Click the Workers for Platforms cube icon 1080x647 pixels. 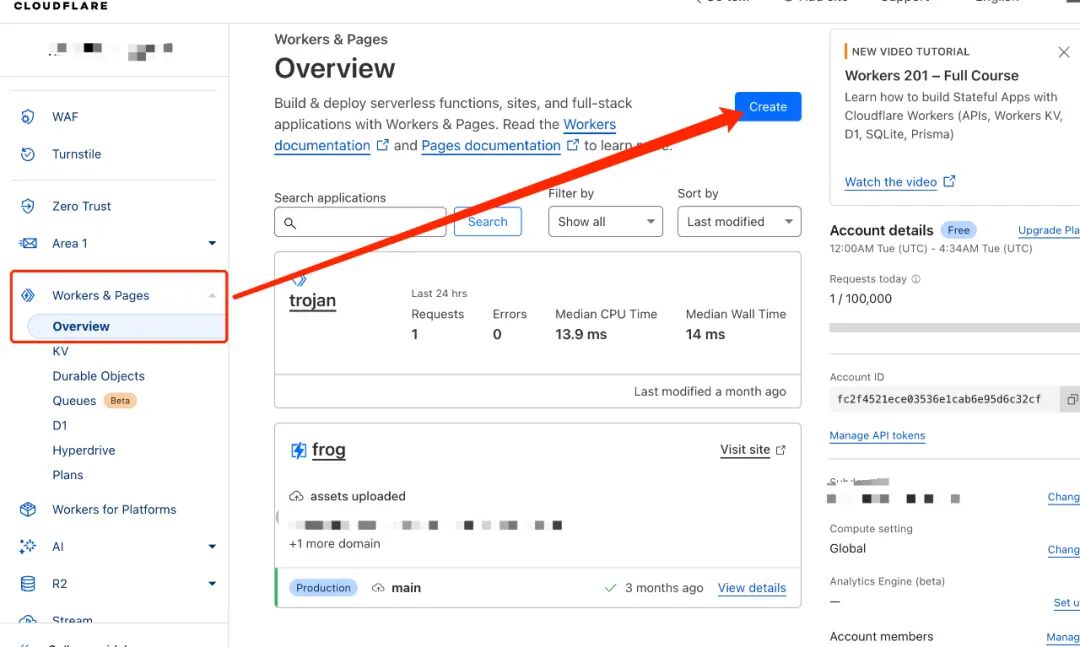pos(28,509)
